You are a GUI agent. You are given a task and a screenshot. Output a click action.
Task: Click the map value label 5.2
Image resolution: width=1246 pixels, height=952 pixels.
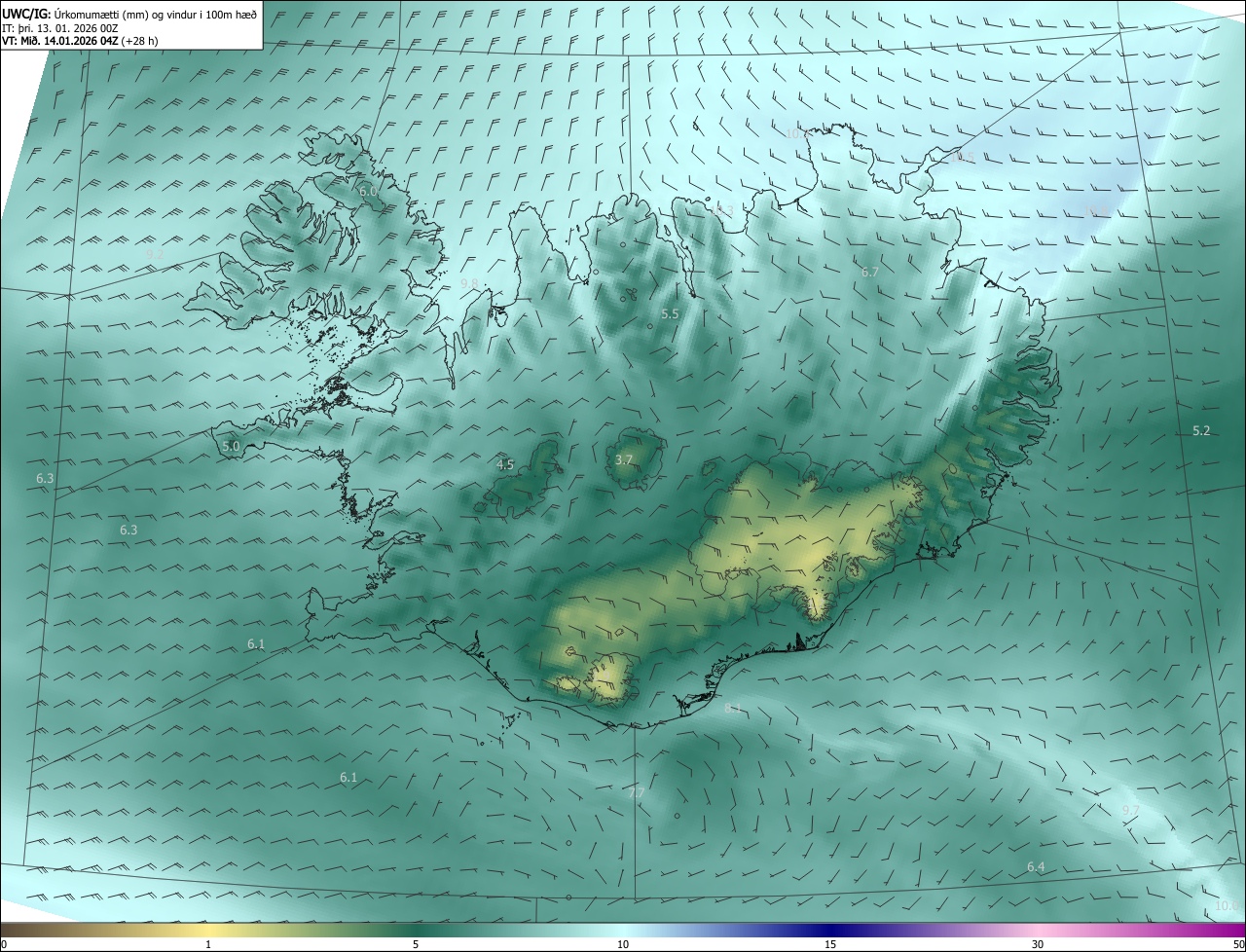click(1201, 431)
